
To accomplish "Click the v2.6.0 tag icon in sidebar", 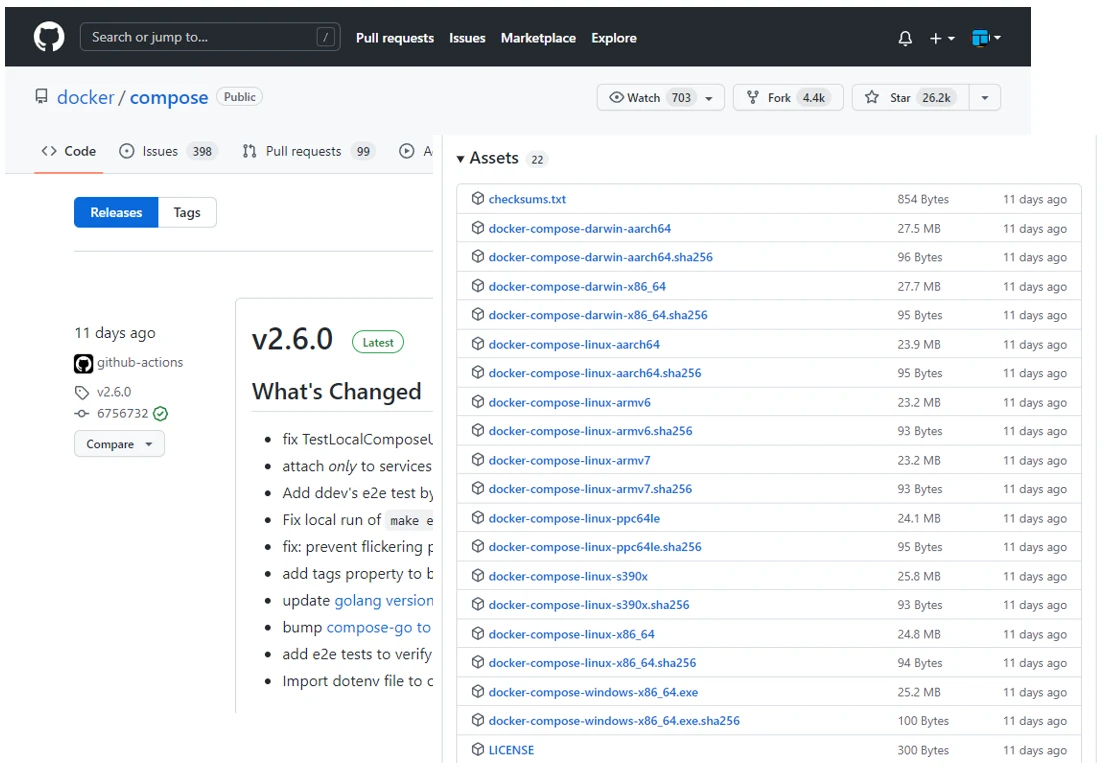I will click(x=82, y=393).
